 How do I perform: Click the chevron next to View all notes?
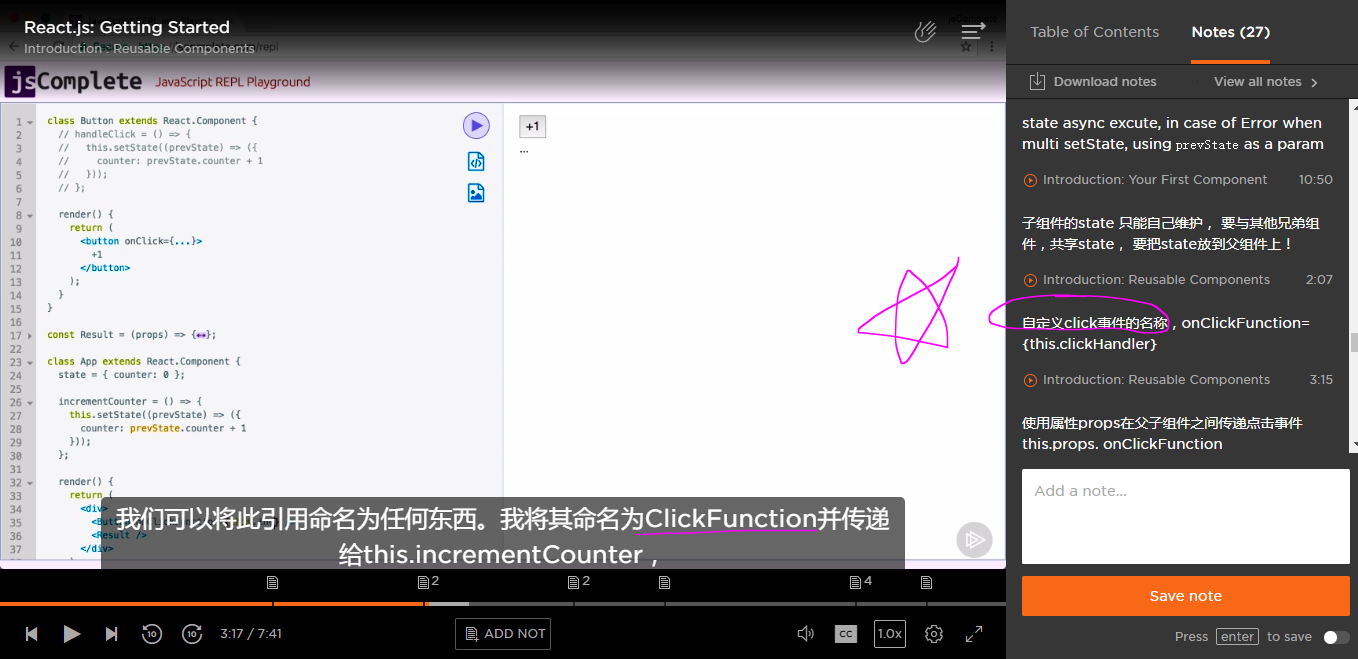click(1314, 82)
